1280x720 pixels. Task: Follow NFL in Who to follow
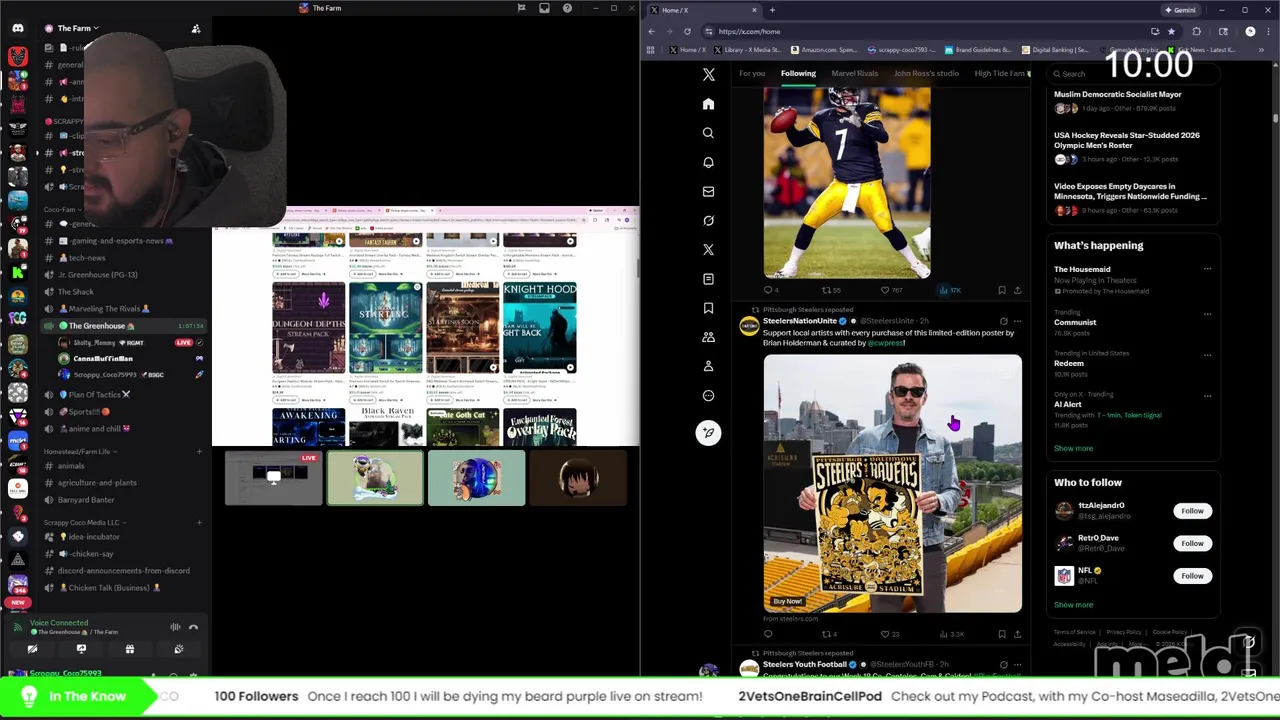(1192, 576)
